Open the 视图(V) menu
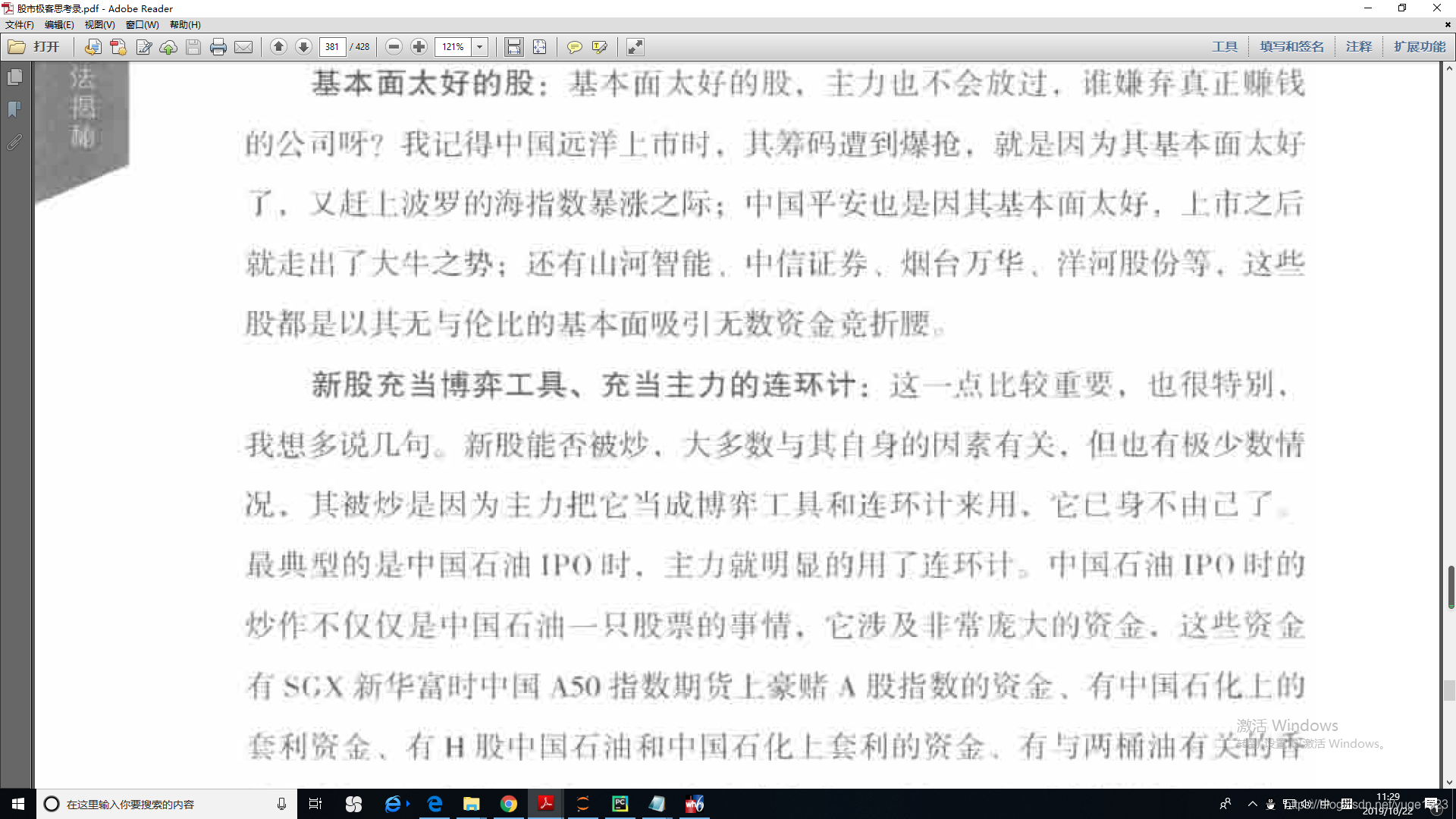The image size is (1456, 819). point(99,25)
